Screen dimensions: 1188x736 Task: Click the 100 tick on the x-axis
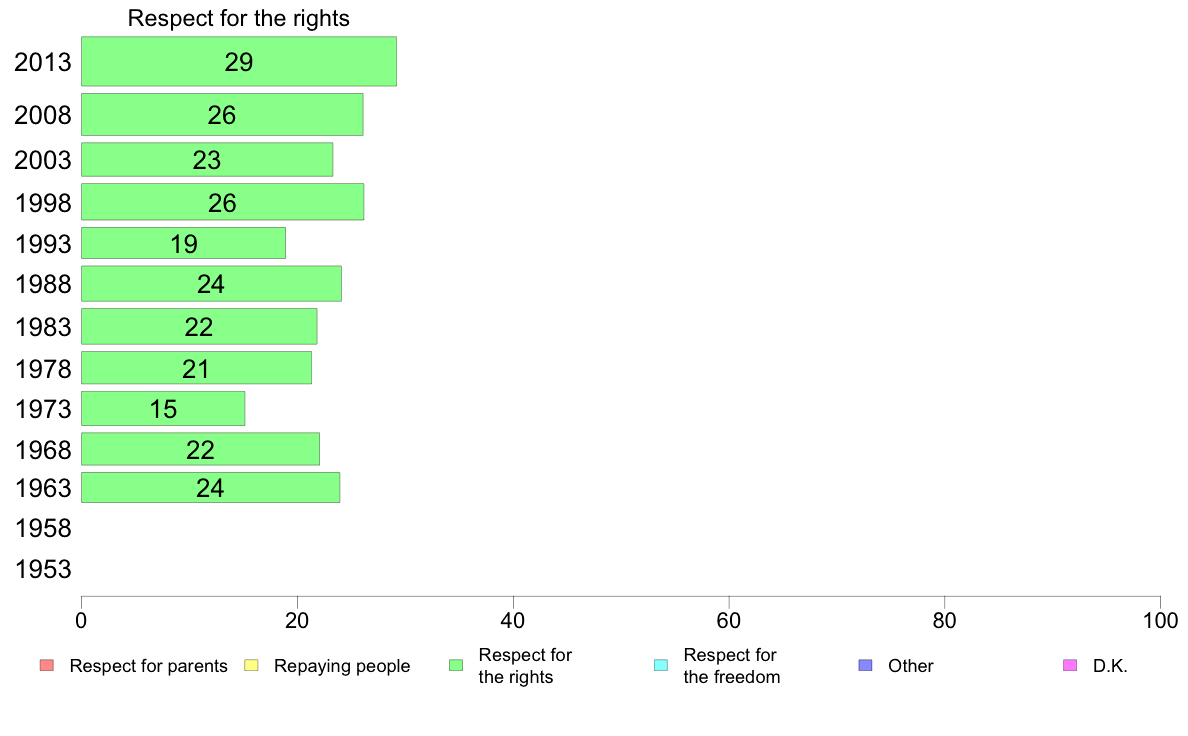1160,621
